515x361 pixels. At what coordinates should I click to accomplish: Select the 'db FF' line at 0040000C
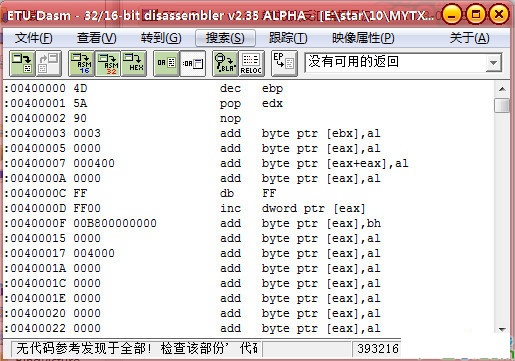248,193
